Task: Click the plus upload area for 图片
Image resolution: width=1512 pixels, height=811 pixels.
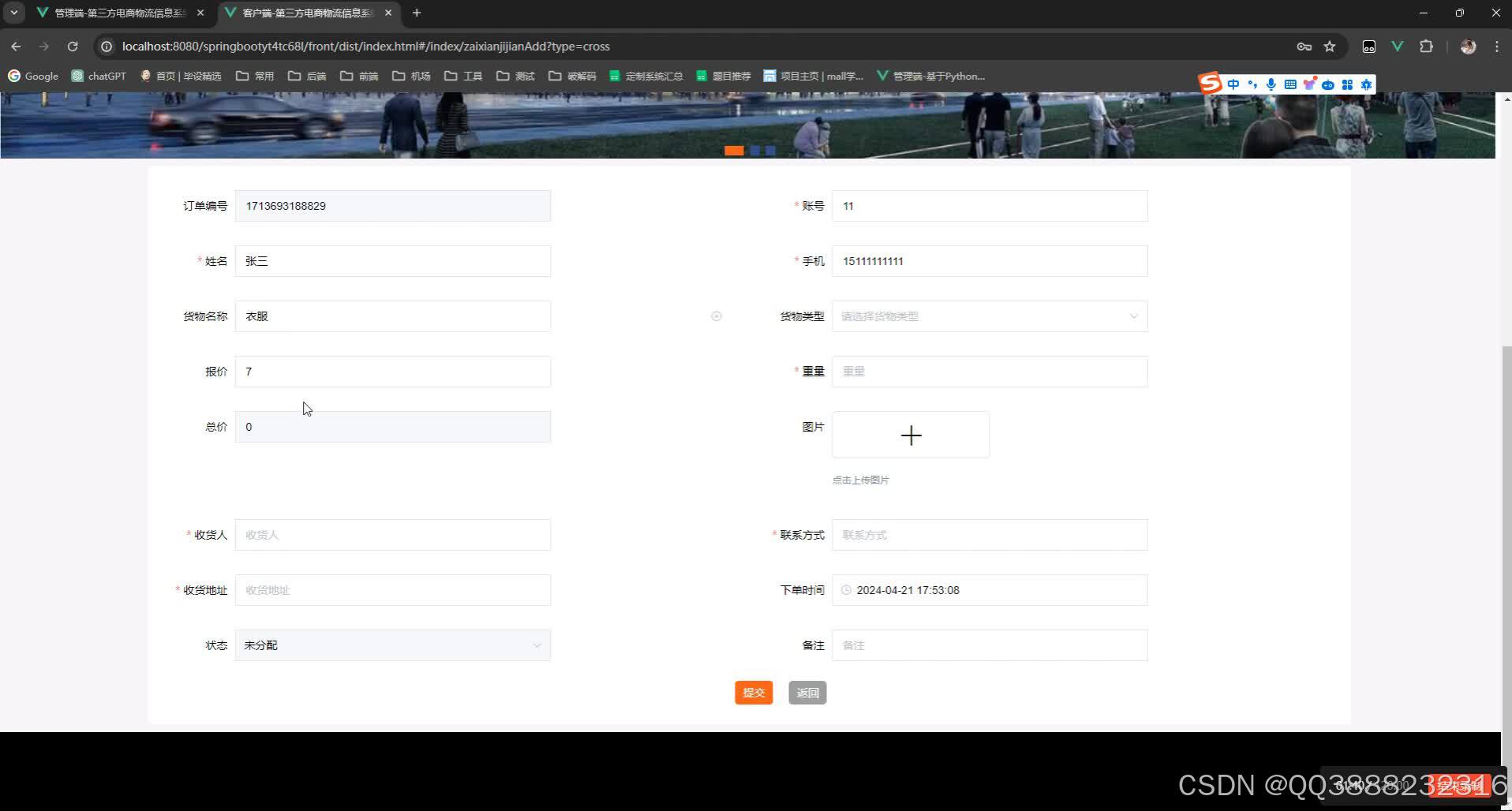Action: pos(910,435)
